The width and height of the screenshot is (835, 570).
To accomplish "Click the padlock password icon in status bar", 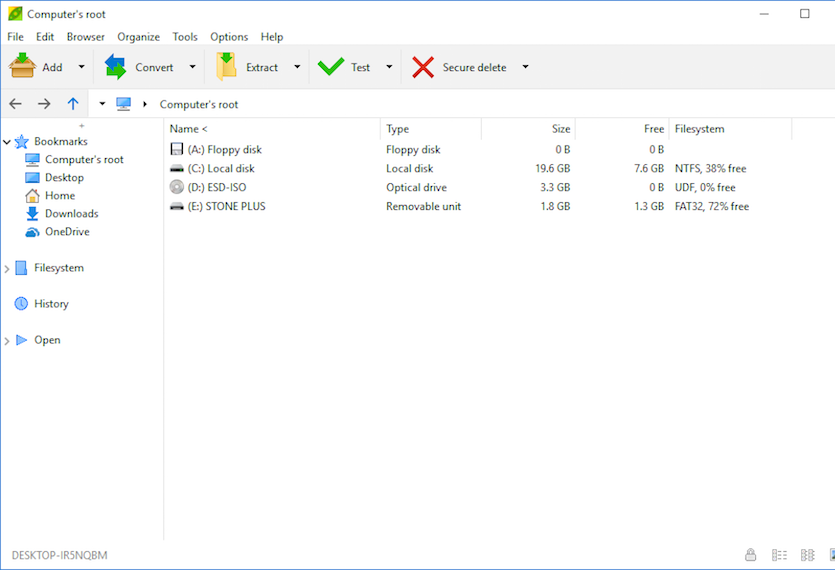I will point(750,555).
